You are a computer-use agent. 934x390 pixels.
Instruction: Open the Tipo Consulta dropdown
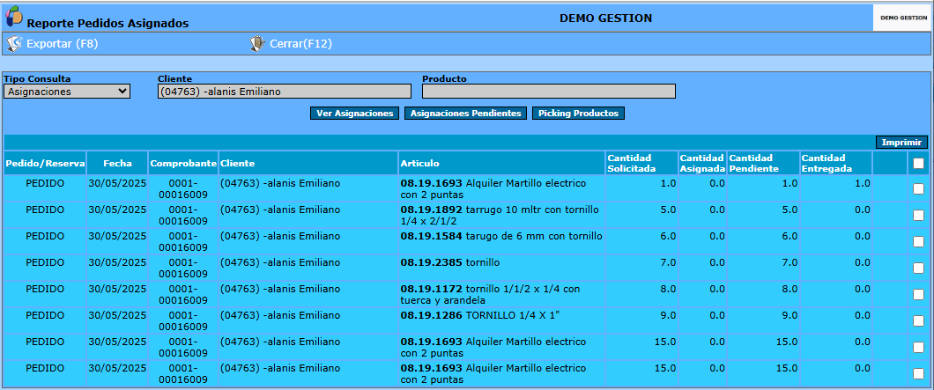click(x=67, y=91)
